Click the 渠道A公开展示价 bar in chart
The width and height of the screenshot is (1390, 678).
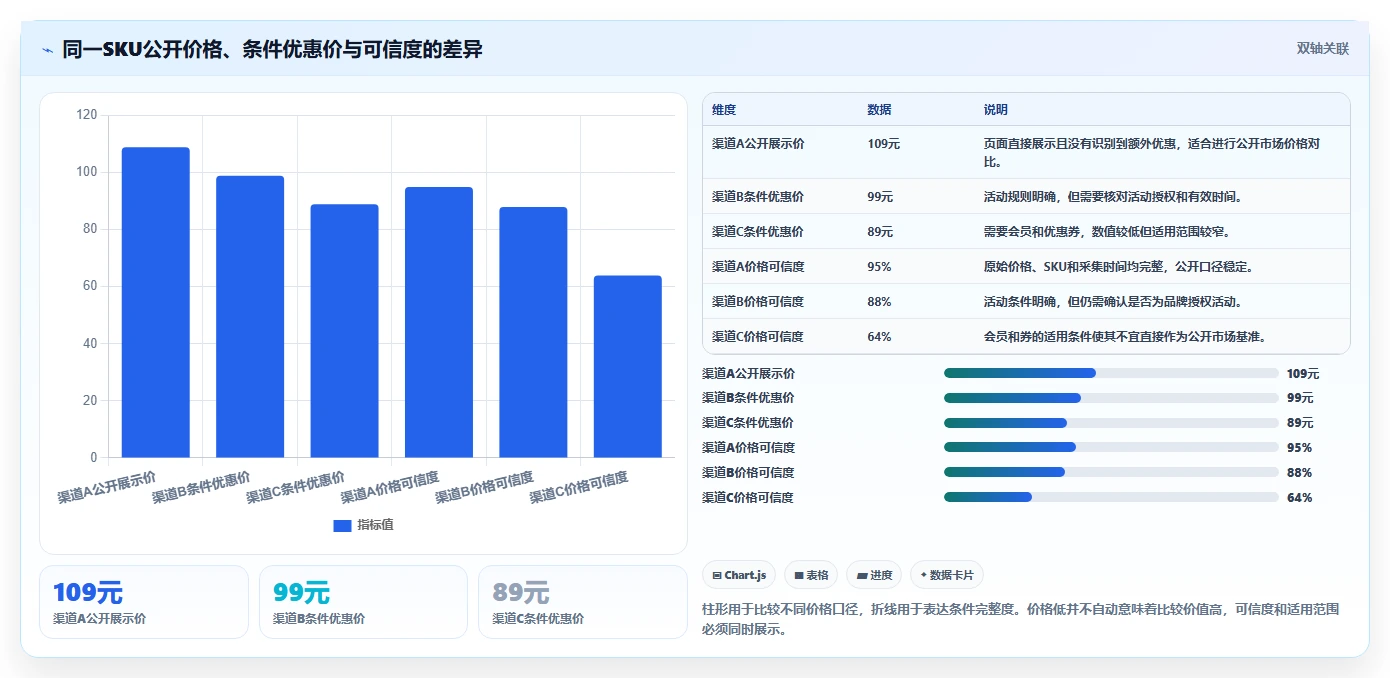pyautogui.click(x=156, y=302)
